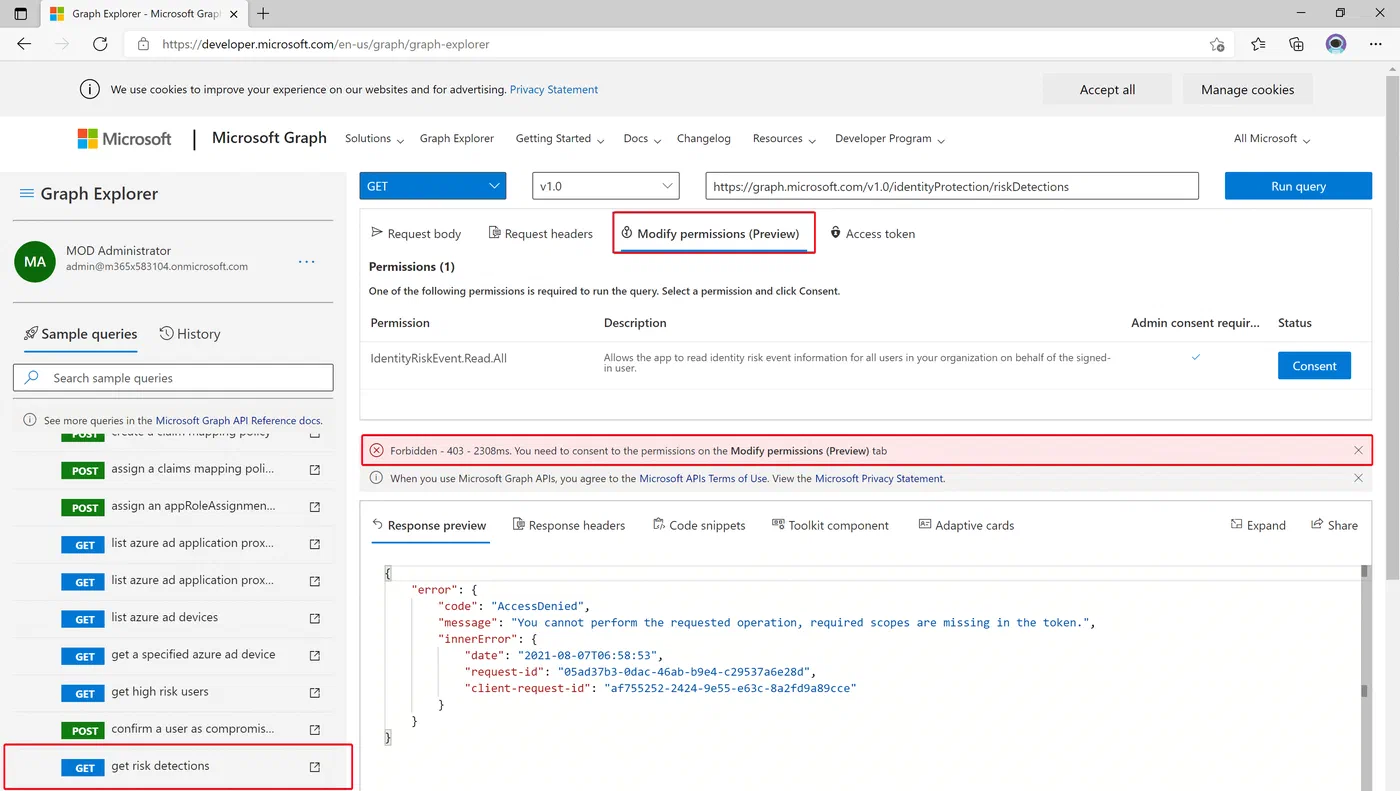Image resolution: width=1400 pixels, height=791 pixels.
Task: Dismiss the Terms of Use info bar
Action: point(1358,479)
